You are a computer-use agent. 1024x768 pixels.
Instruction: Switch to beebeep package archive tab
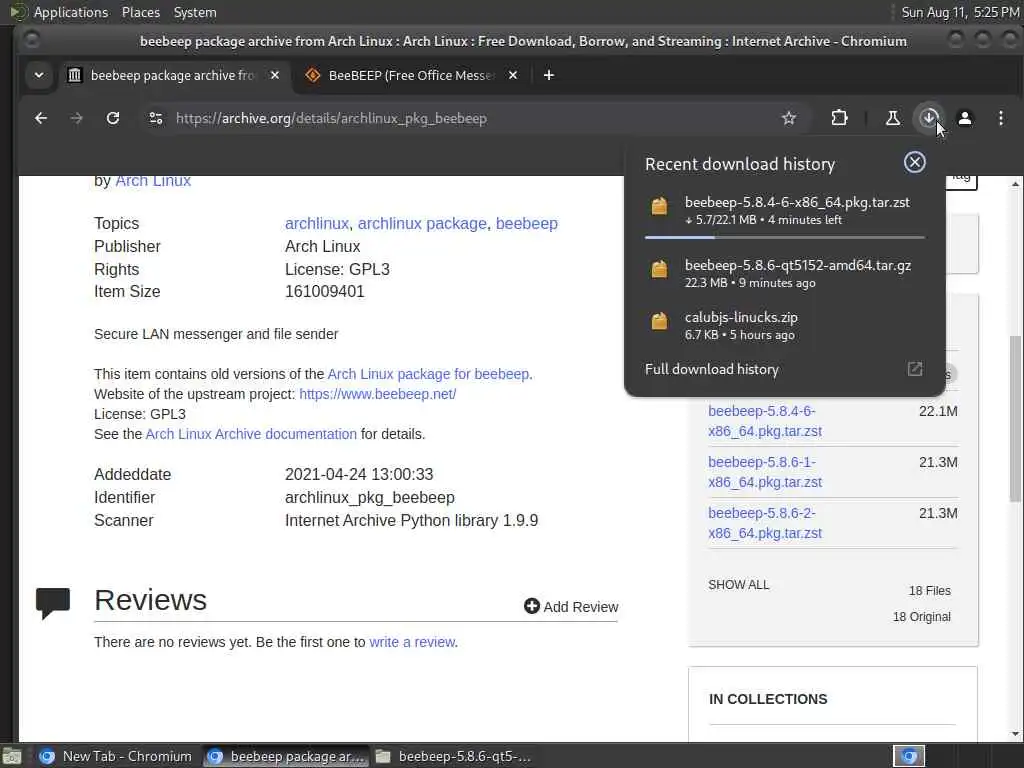coord(172,75)
